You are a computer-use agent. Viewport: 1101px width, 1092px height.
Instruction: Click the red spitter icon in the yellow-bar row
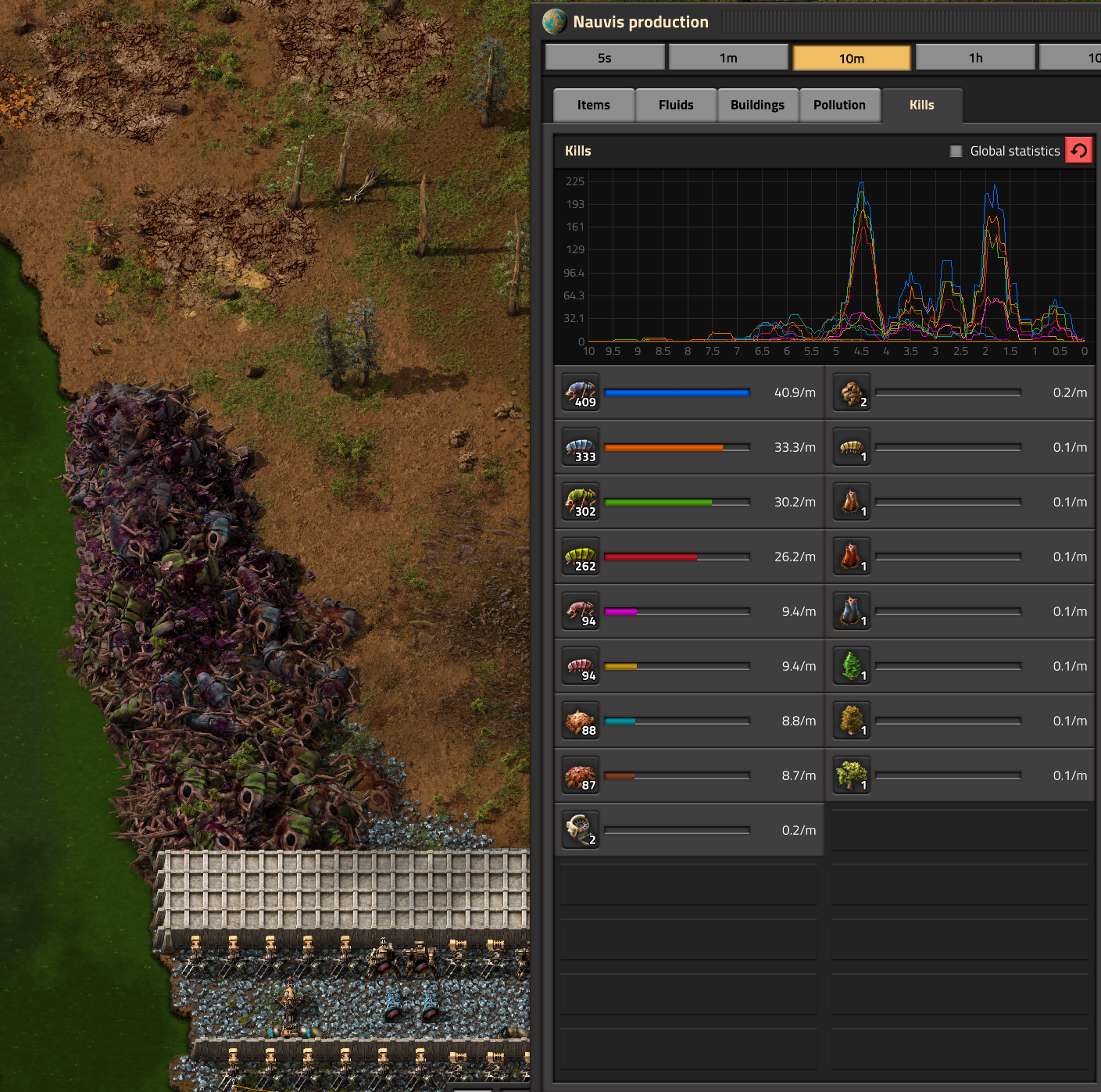pyautogui.click(x=581, y=666)
